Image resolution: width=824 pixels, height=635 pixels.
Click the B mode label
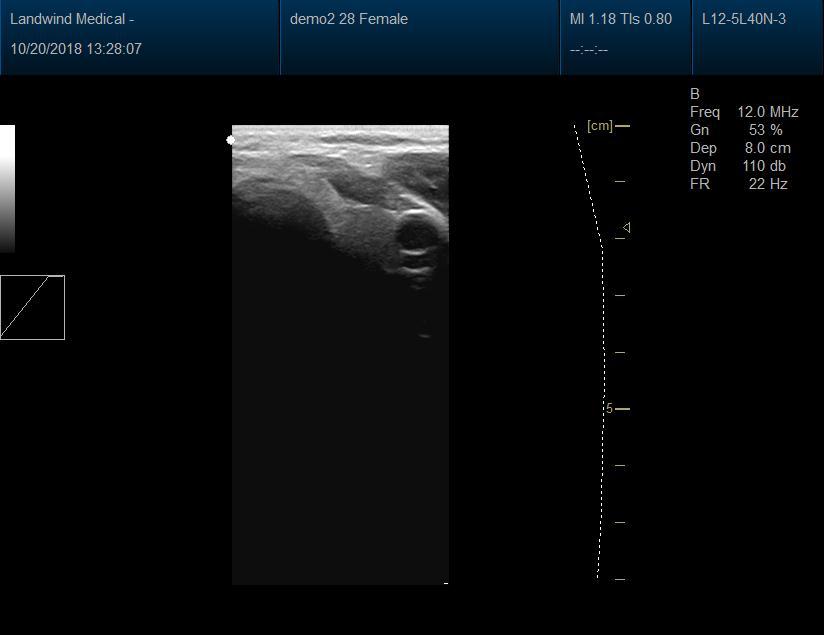tap(695, 94)
